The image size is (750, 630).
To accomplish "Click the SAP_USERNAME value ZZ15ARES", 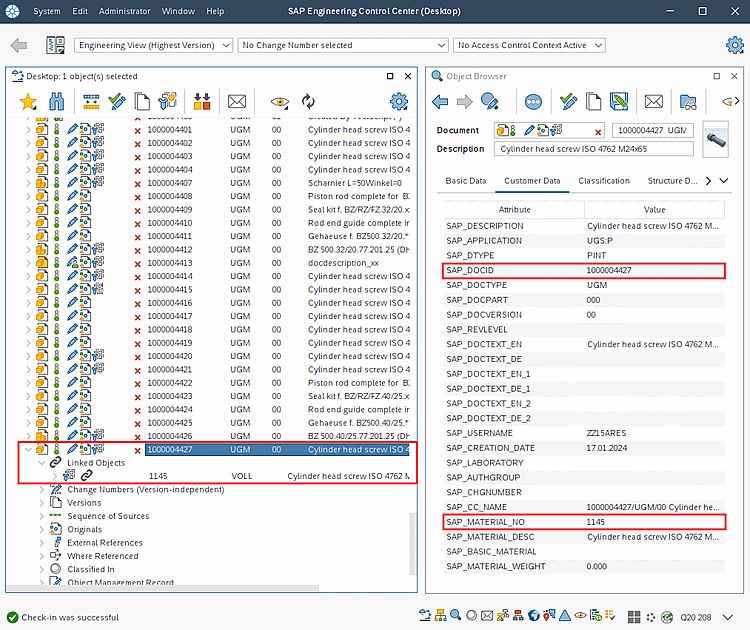I will click(606, 433).
